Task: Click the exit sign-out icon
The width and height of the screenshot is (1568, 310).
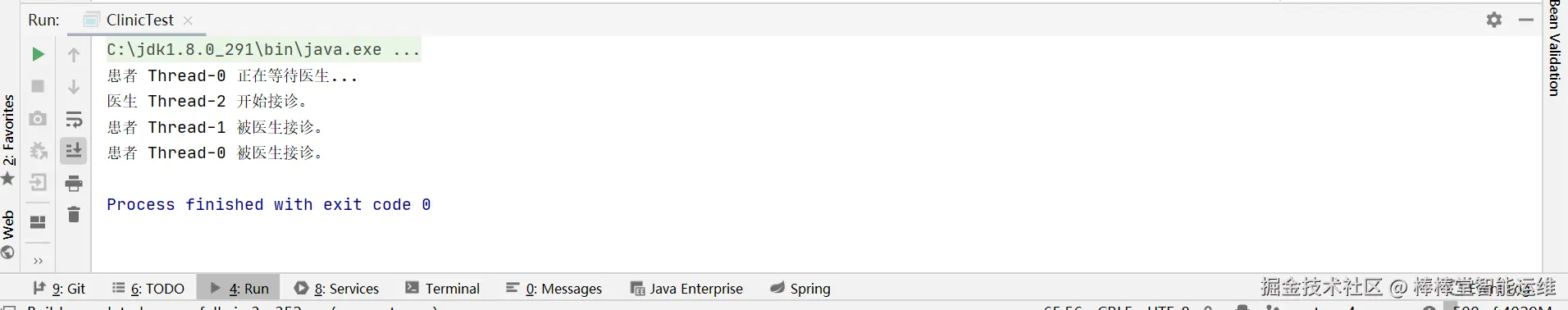Action: point(38,183)
